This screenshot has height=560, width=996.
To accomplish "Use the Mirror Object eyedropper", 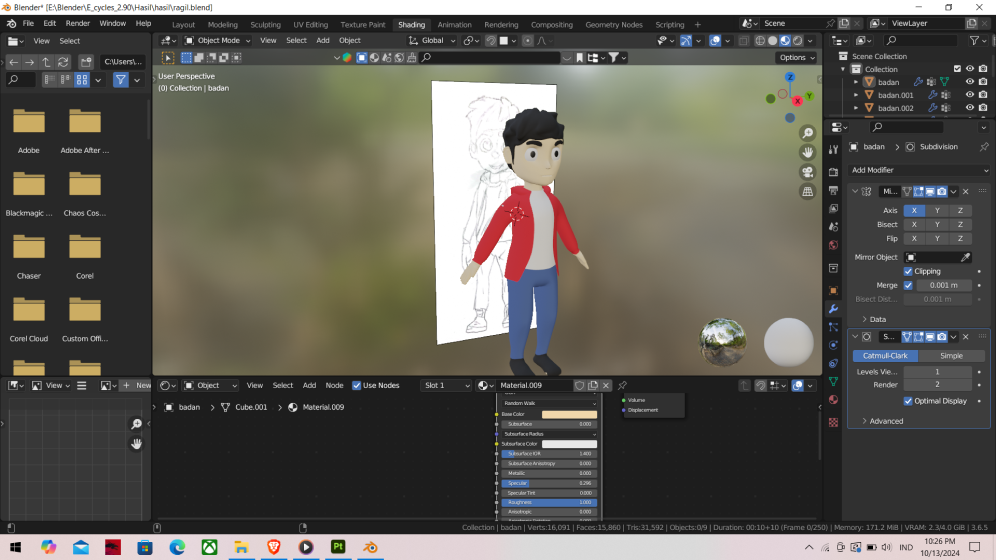I will 966,257.
